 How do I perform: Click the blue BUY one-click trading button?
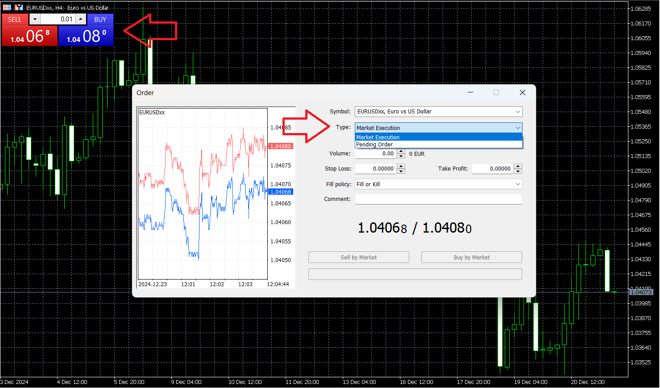[x=100, y=19]
